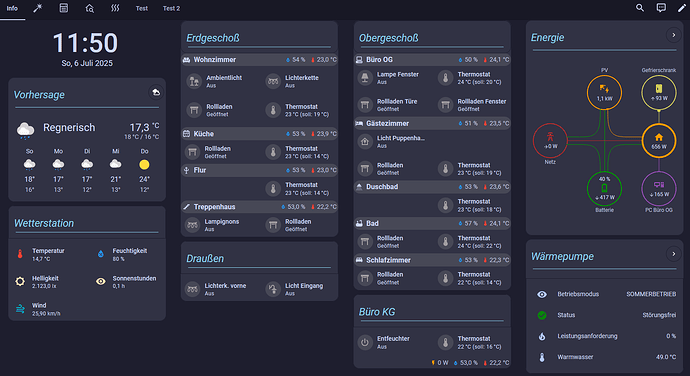Open the Wind sensor entry

click(x=49, y=309)
